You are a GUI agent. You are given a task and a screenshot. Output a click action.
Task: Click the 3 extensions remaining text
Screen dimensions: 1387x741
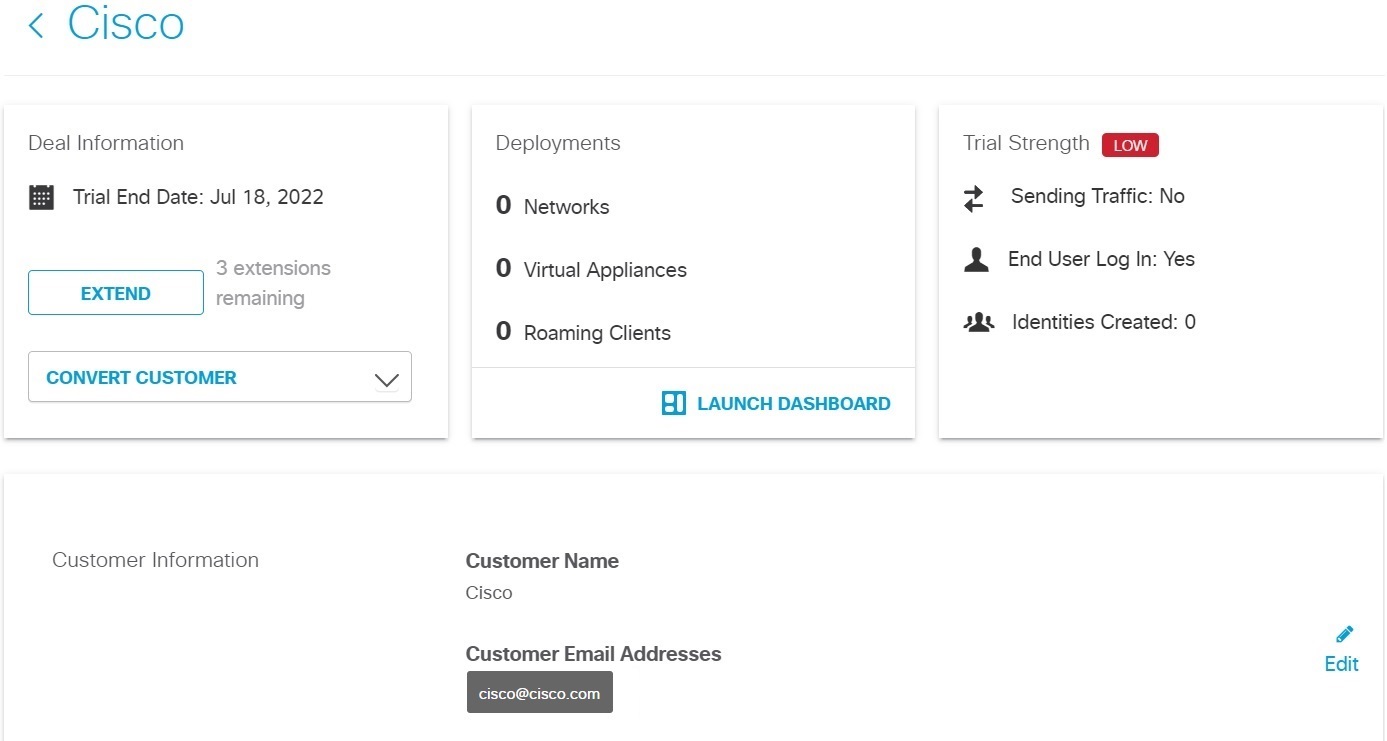(273, 283)
